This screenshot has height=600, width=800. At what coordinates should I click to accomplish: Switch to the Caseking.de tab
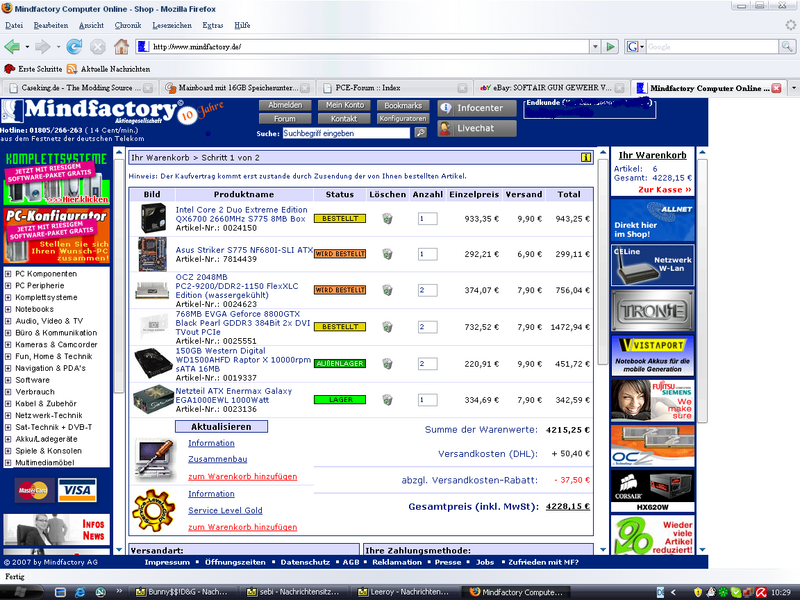tap(80, 88)
